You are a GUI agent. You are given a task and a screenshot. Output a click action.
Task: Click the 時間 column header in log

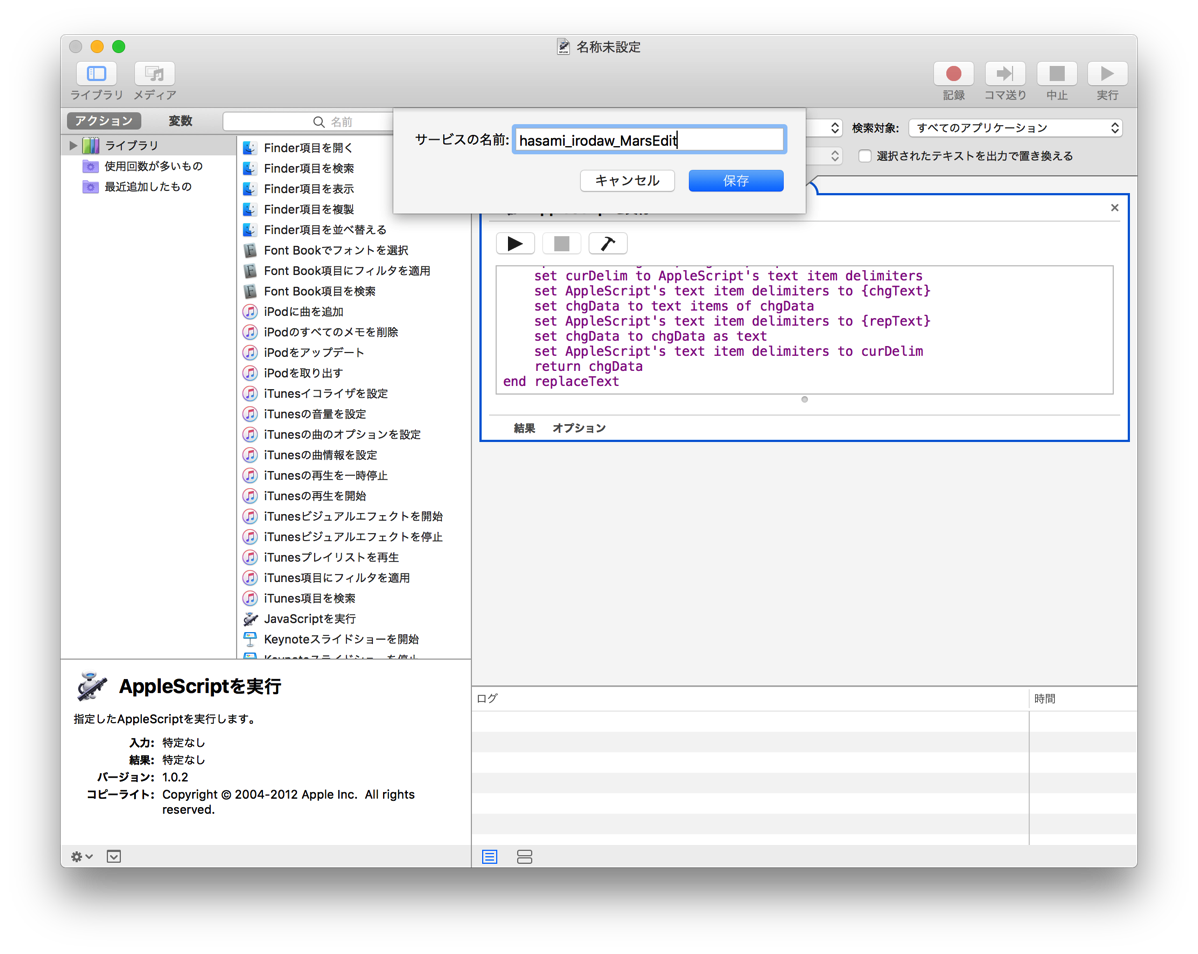(1082, 699)
